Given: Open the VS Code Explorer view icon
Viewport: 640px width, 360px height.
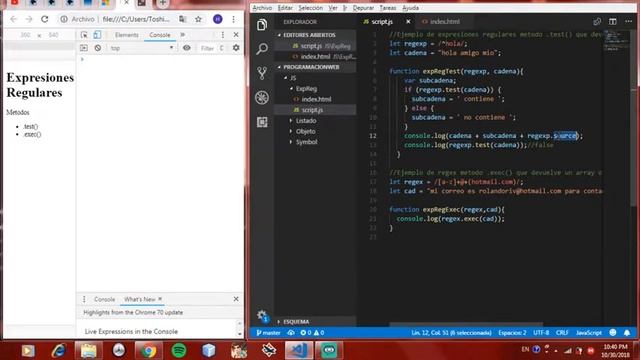Looking at the screenshot, I should click(x=262, y=24).
